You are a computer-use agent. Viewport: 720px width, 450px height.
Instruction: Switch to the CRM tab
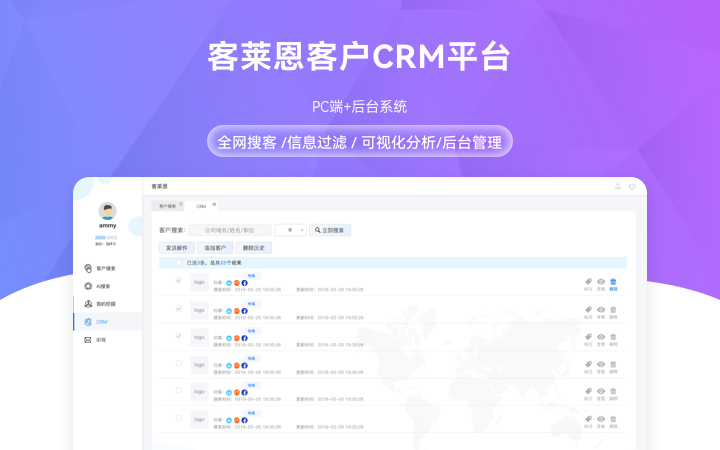(201, 206)
